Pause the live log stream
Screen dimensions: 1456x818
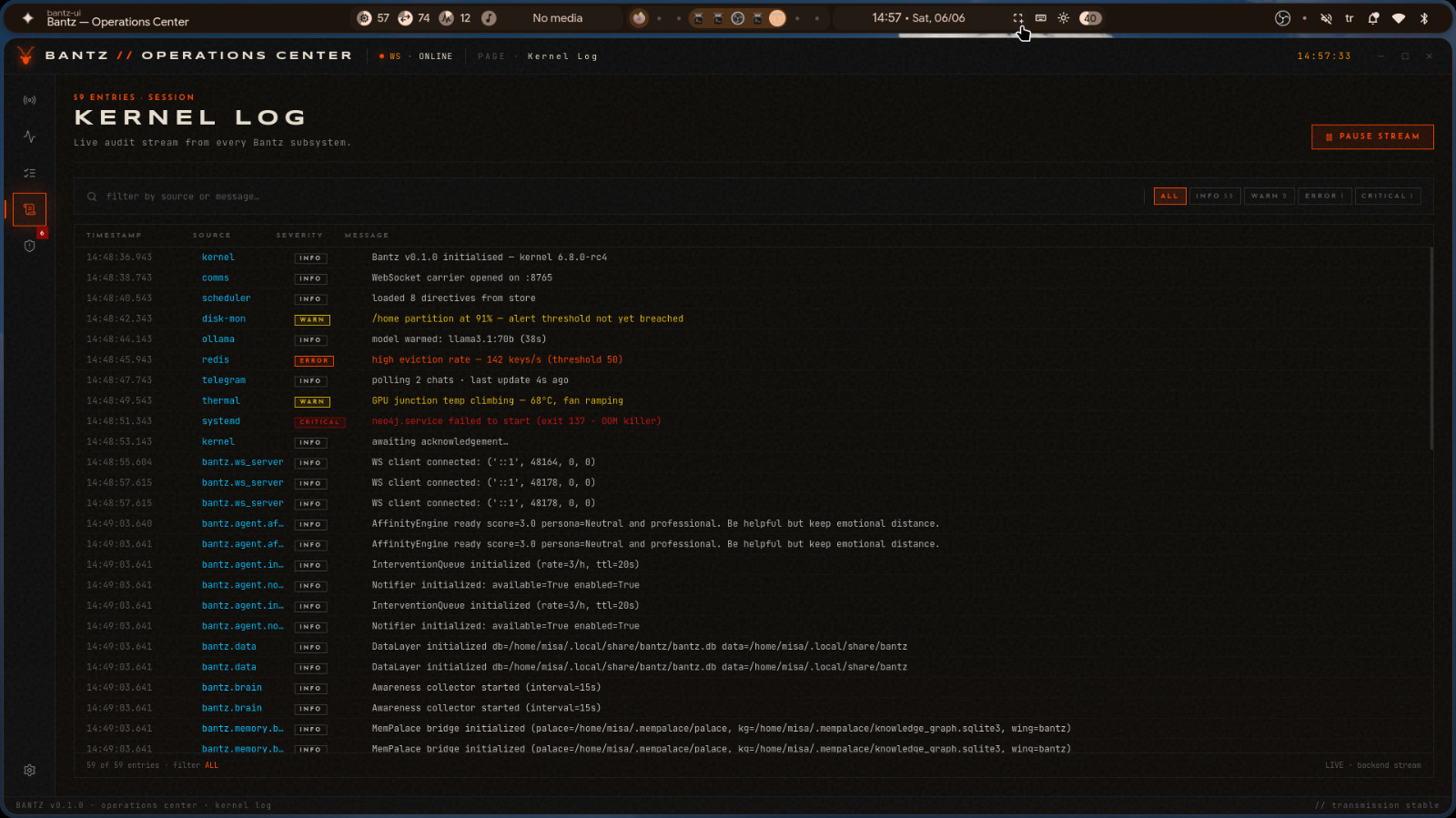(1372, 136)
